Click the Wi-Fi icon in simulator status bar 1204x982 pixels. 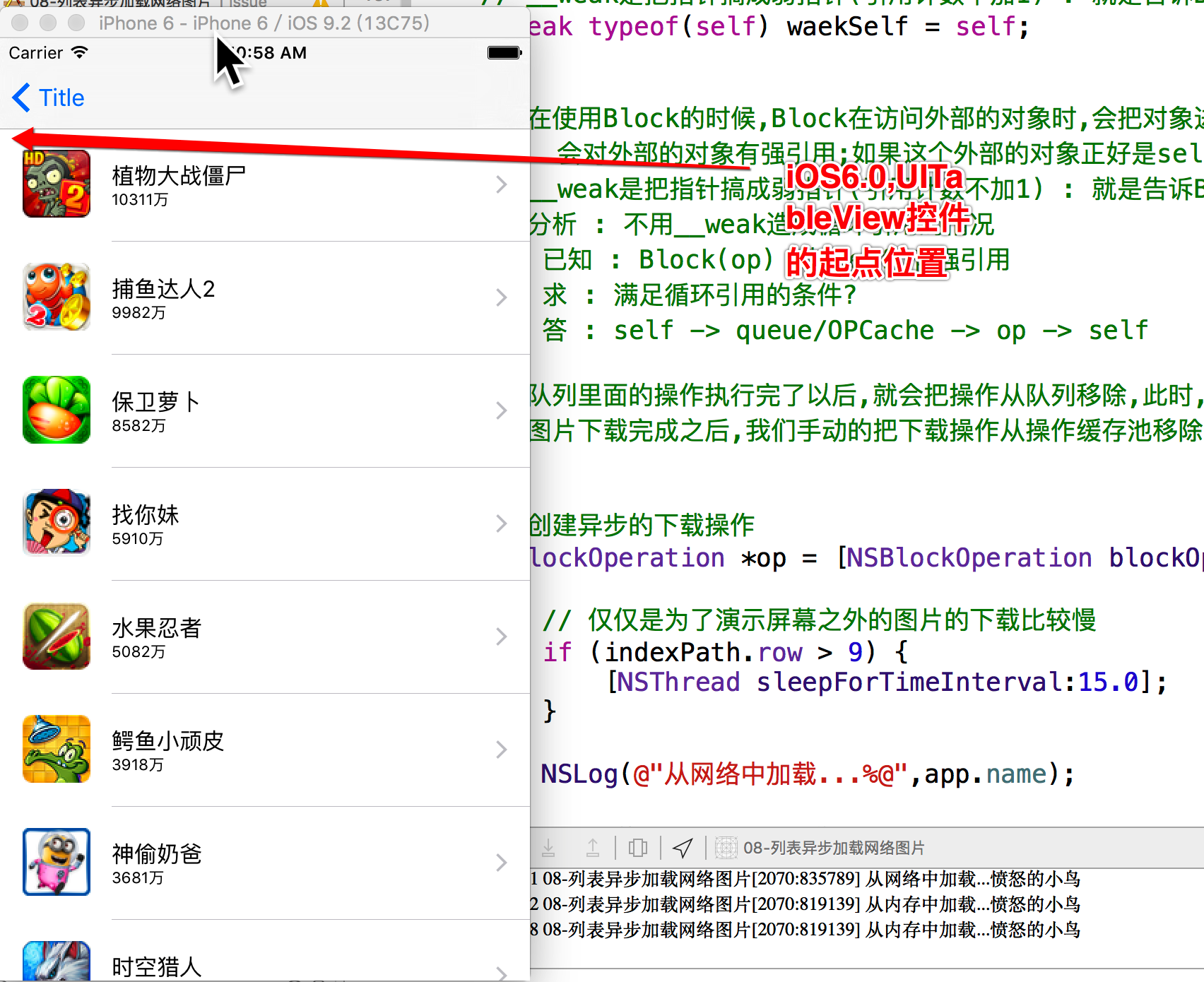coord(79,52)
